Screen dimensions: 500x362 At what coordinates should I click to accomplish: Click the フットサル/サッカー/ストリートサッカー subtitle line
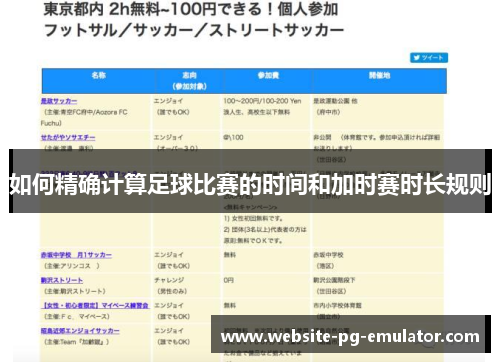coord(194,30)
